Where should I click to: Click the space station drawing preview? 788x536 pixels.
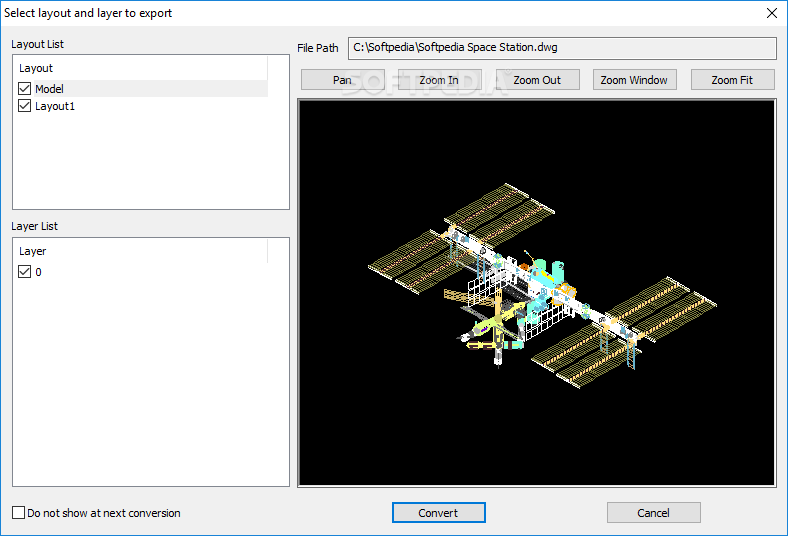coord(537,293)
